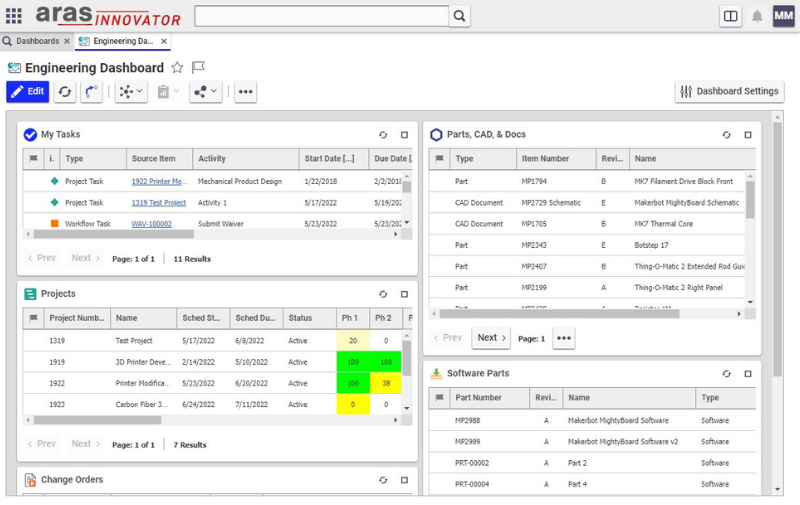Click the Edit button
This screenshot has height=505, width=800.
(27, 91)
